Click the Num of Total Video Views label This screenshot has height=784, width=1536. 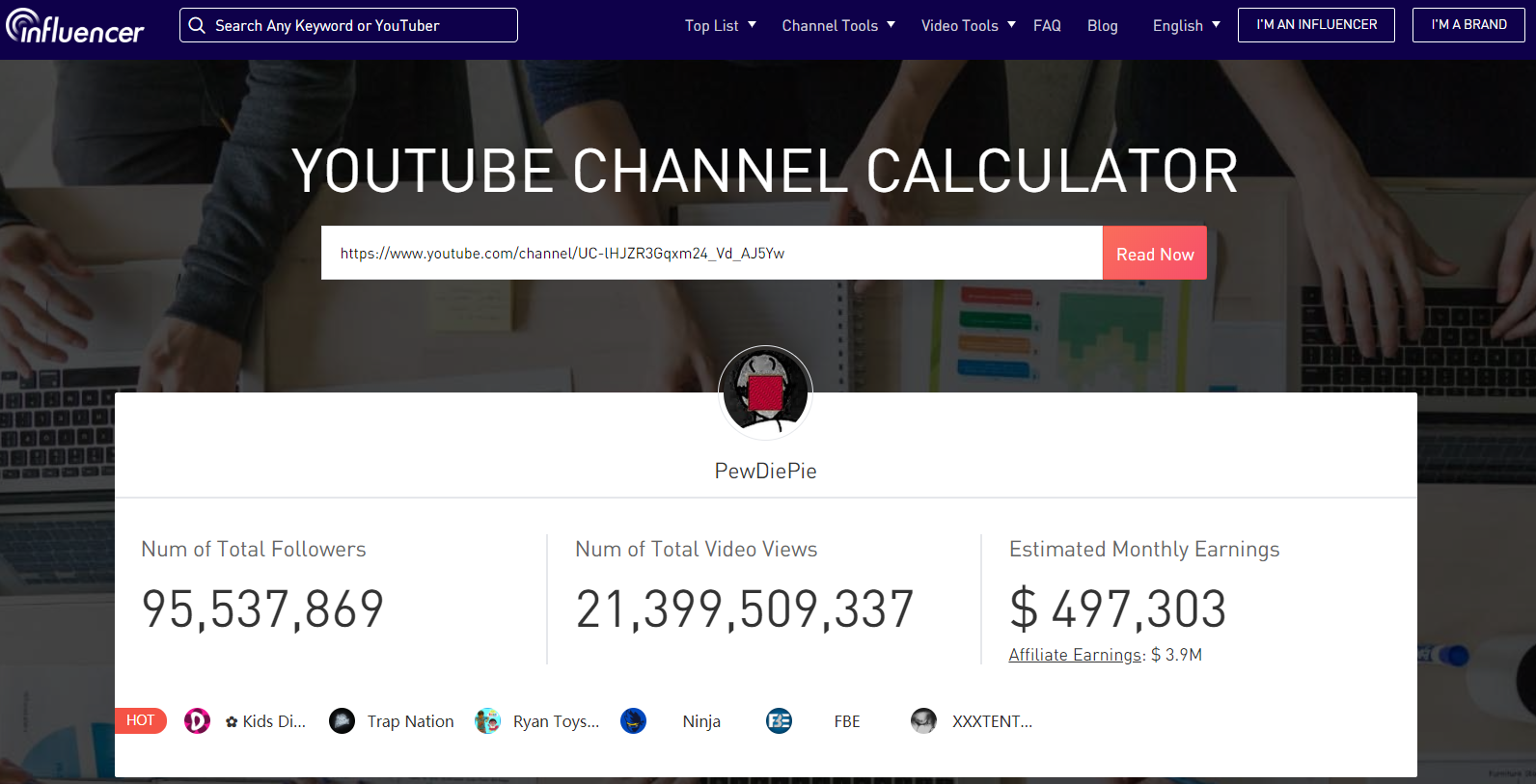pyautogui.click(x=697, y=550)
